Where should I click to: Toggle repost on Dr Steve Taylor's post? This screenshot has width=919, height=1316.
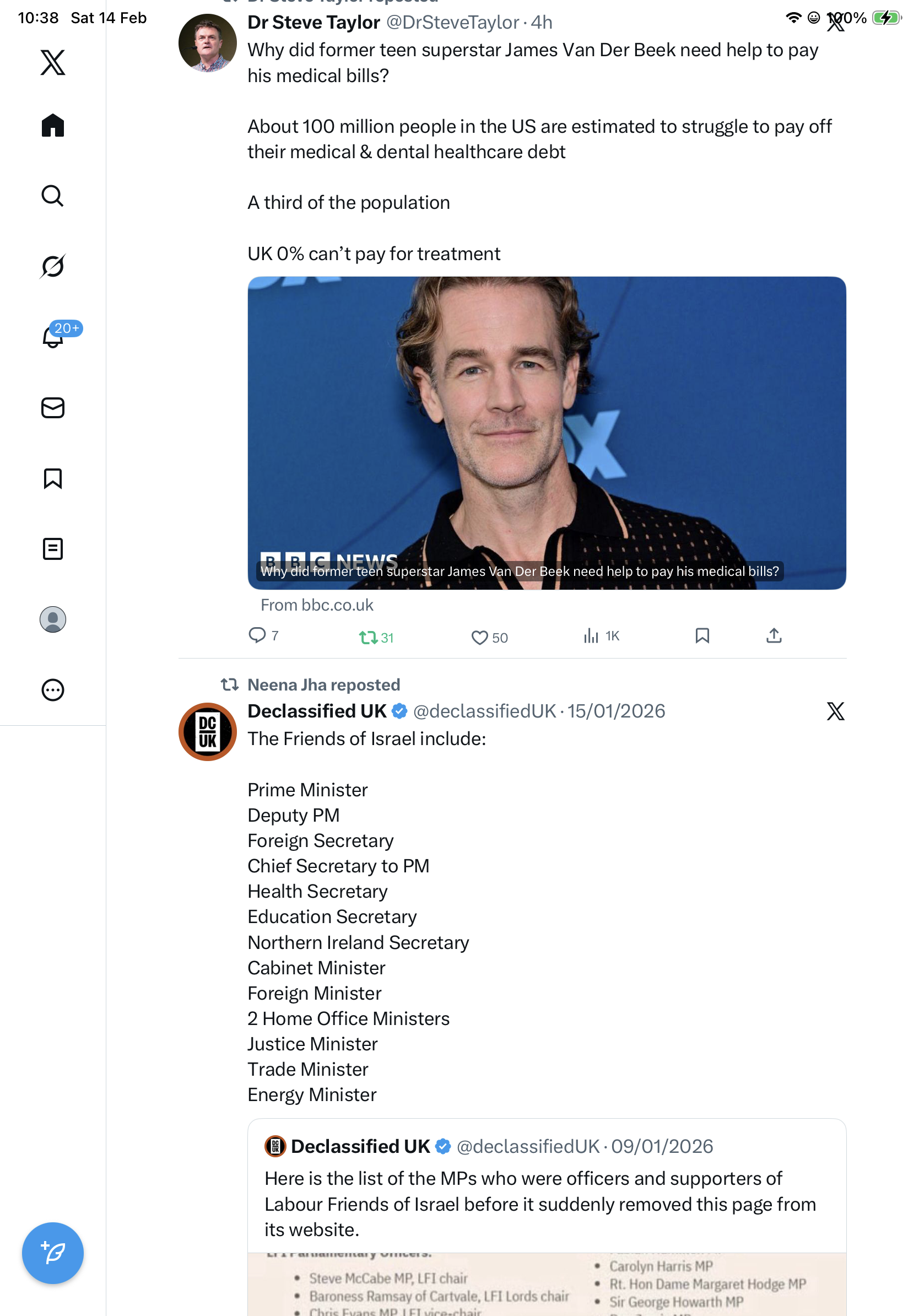376,638
